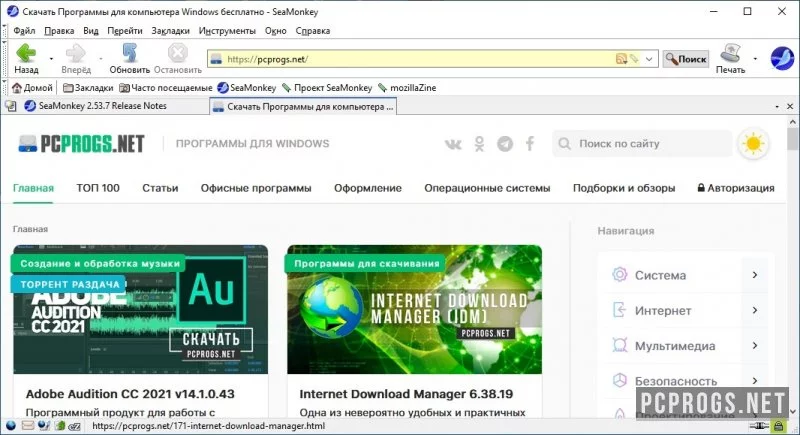Click the Поиск по сайту search field
This screenshot has height=435, width=800.
click(642, 144)
